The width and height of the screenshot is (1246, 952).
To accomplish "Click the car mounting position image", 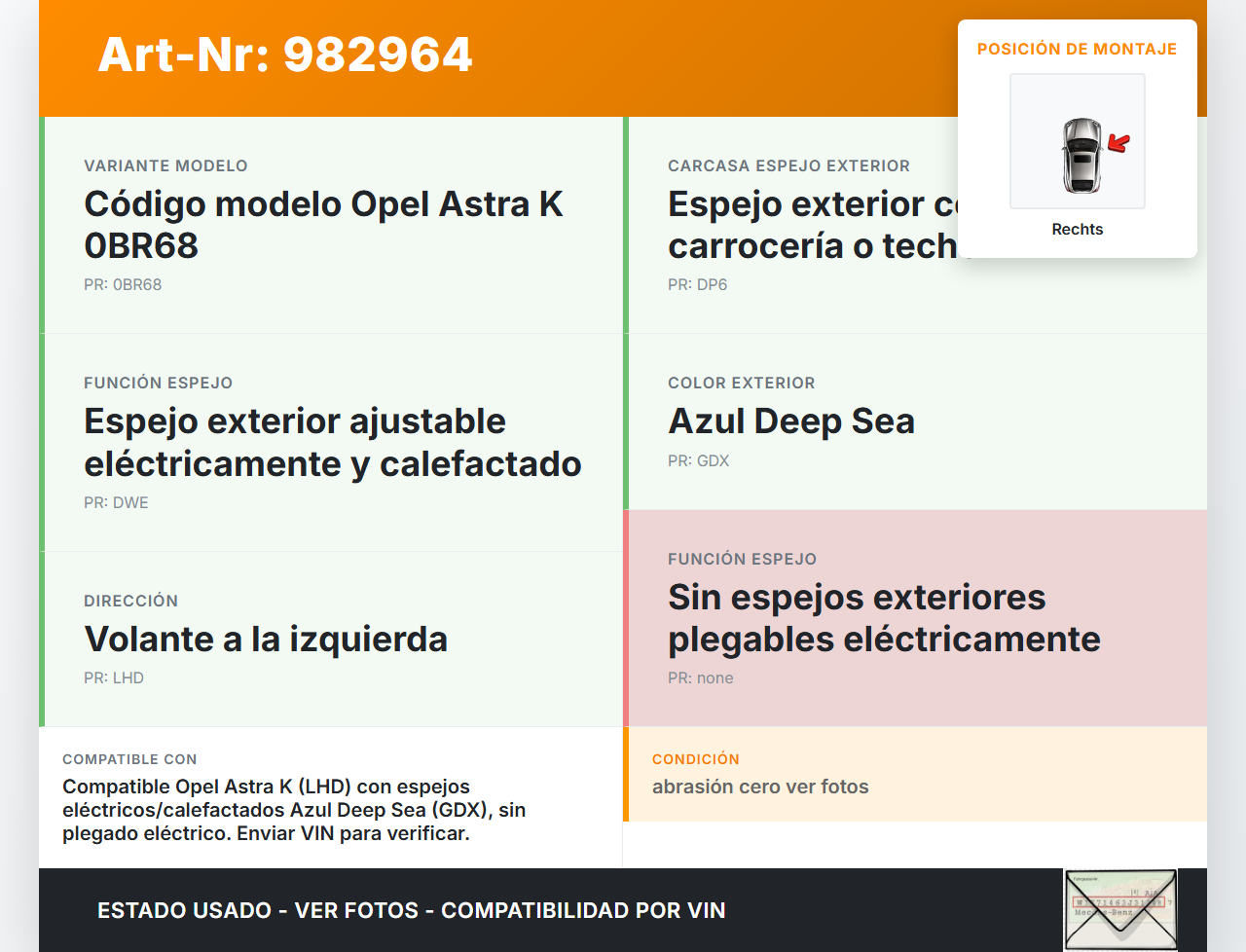I will pos(1077,141).
